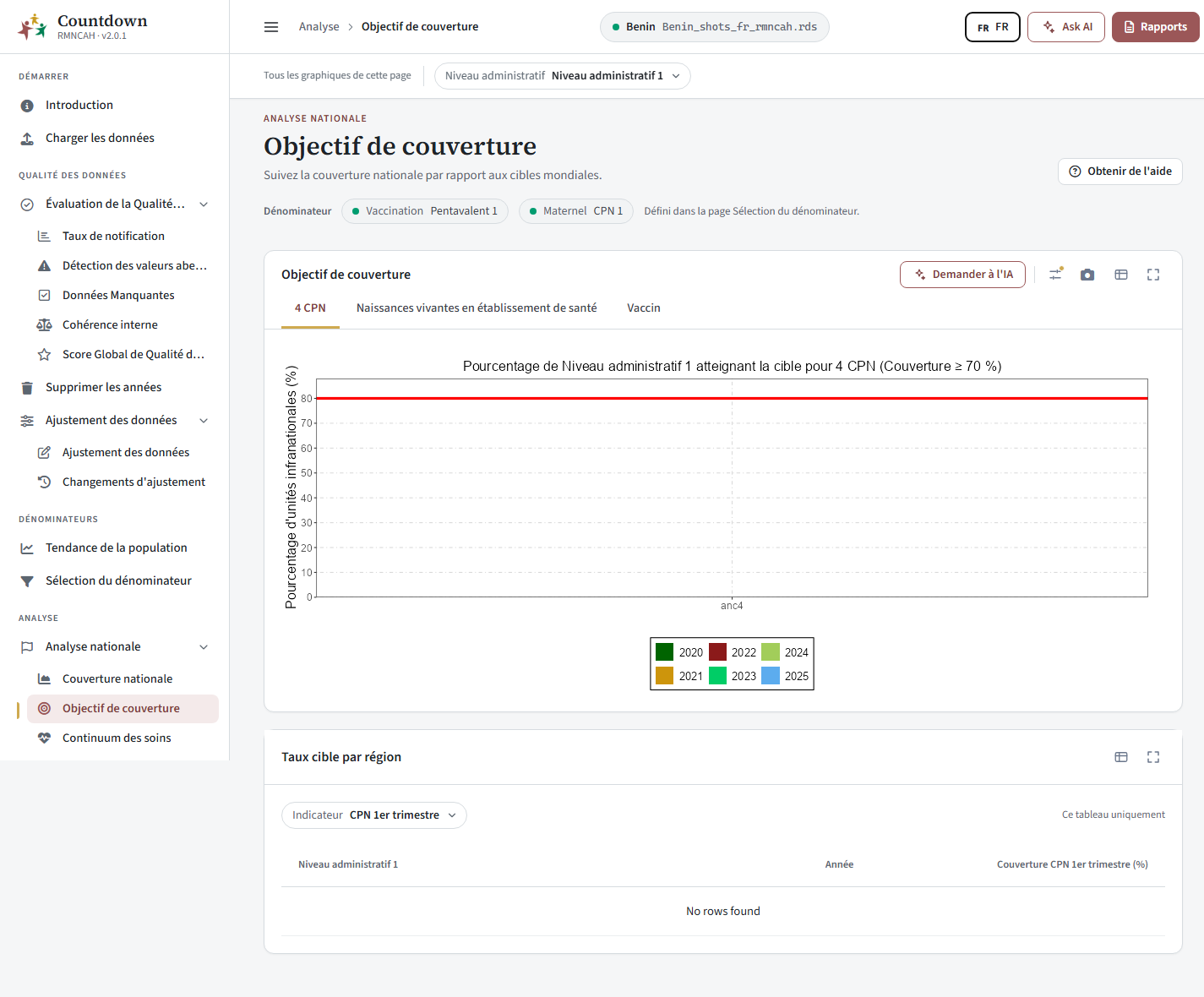Switch language with the FR button

(993, 27)
